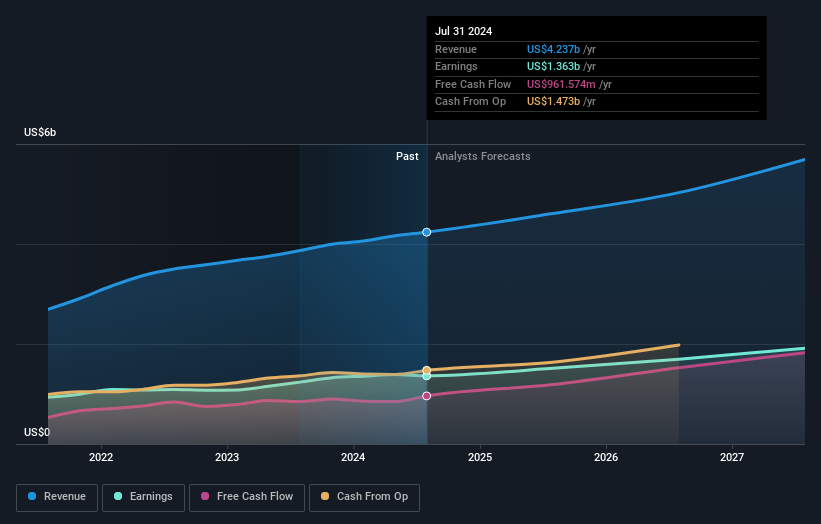
Task: Toggle the Free Cash Flow legend button
Action: pos(247,497)
